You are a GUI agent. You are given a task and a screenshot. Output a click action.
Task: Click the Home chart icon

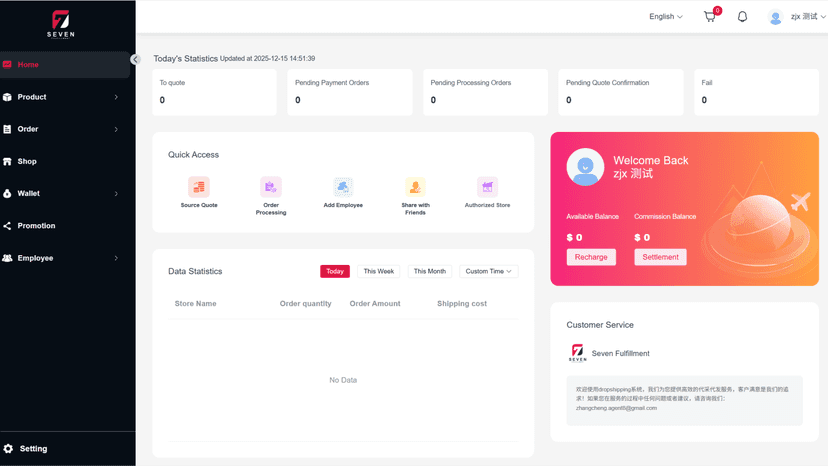point(7,64)
